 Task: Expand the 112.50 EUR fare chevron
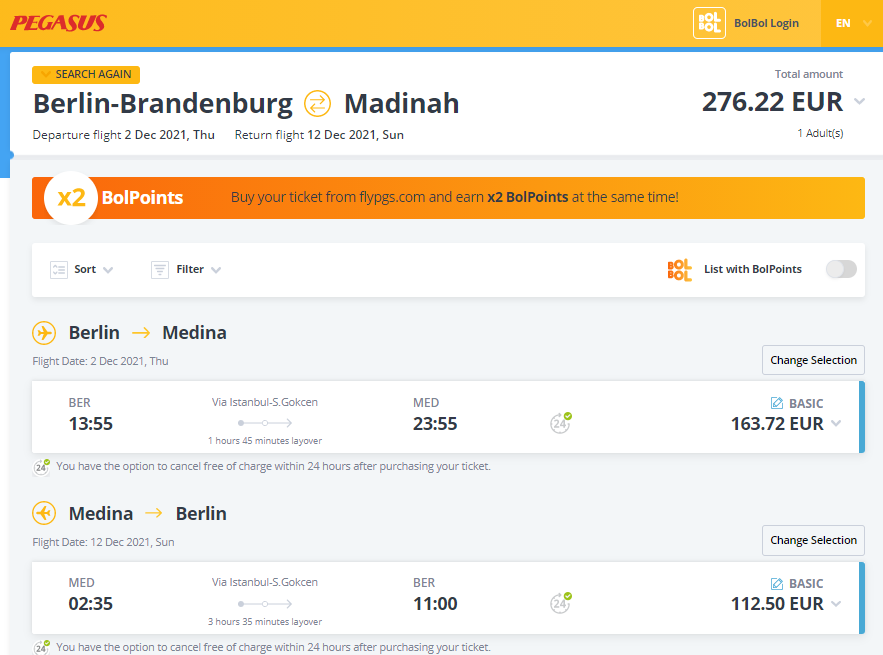click(x=836, y=604)
